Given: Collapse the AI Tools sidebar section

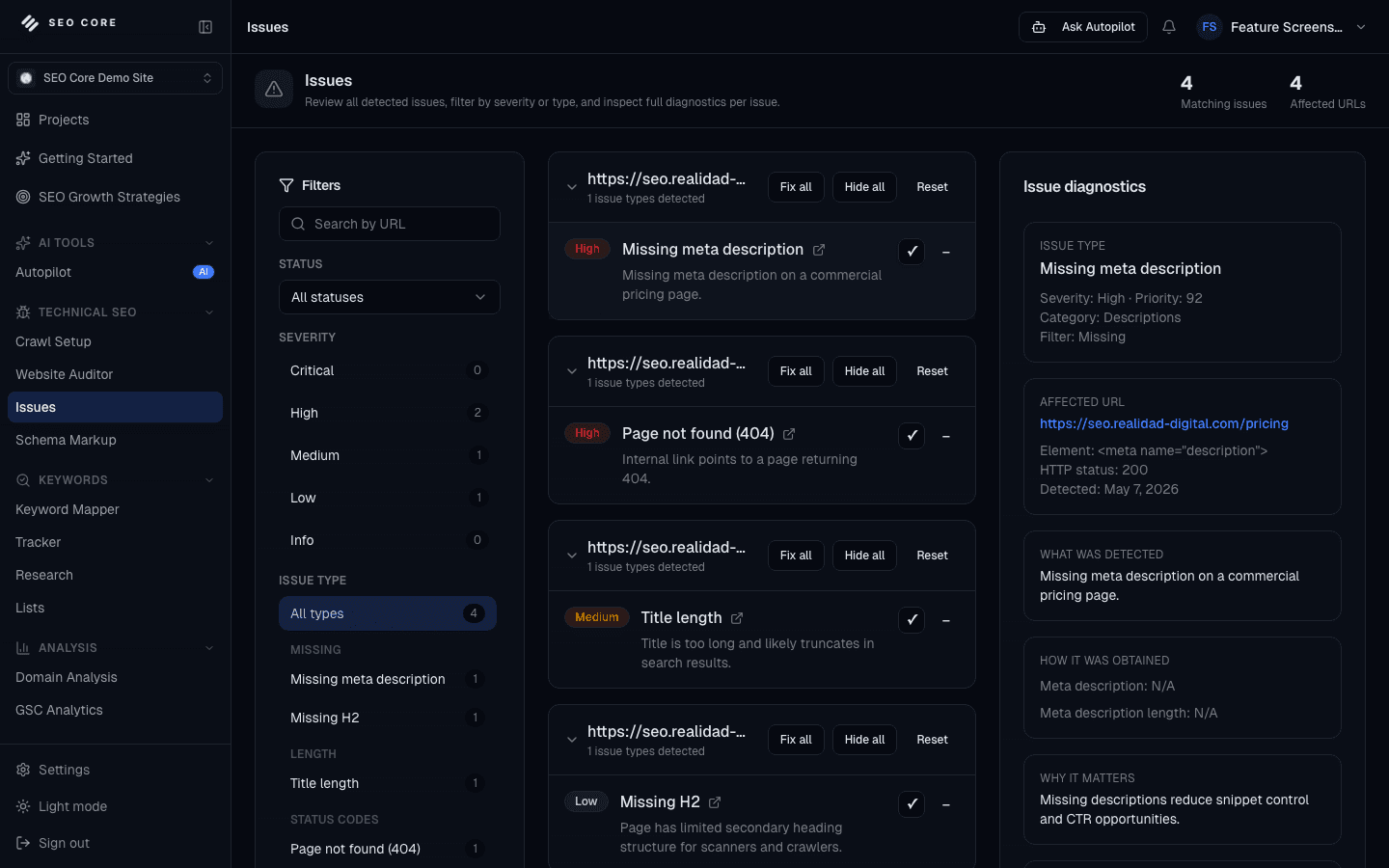Looking at the screenshot, I should tap(209, 243).
